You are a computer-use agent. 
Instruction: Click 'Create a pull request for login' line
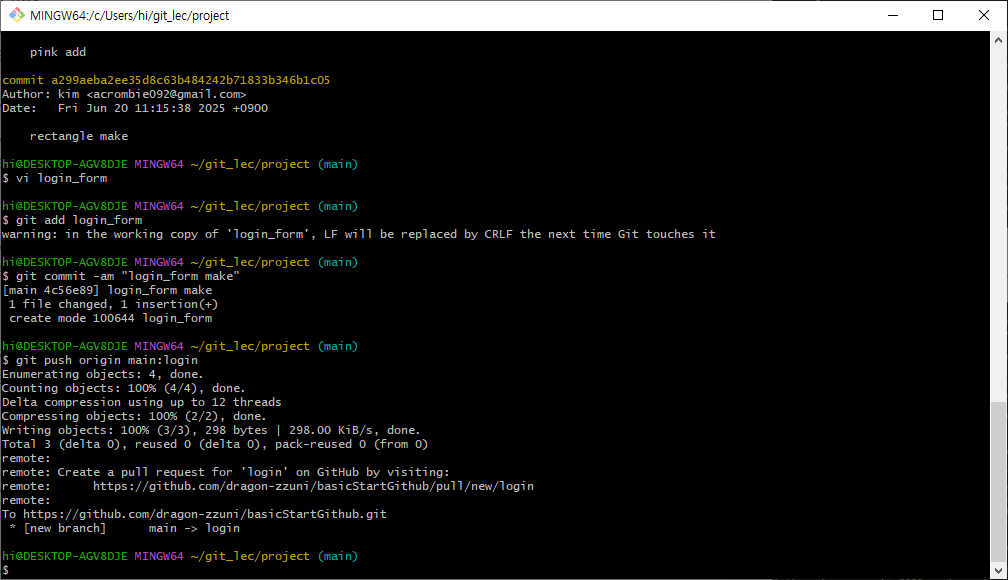coord(226,472)
